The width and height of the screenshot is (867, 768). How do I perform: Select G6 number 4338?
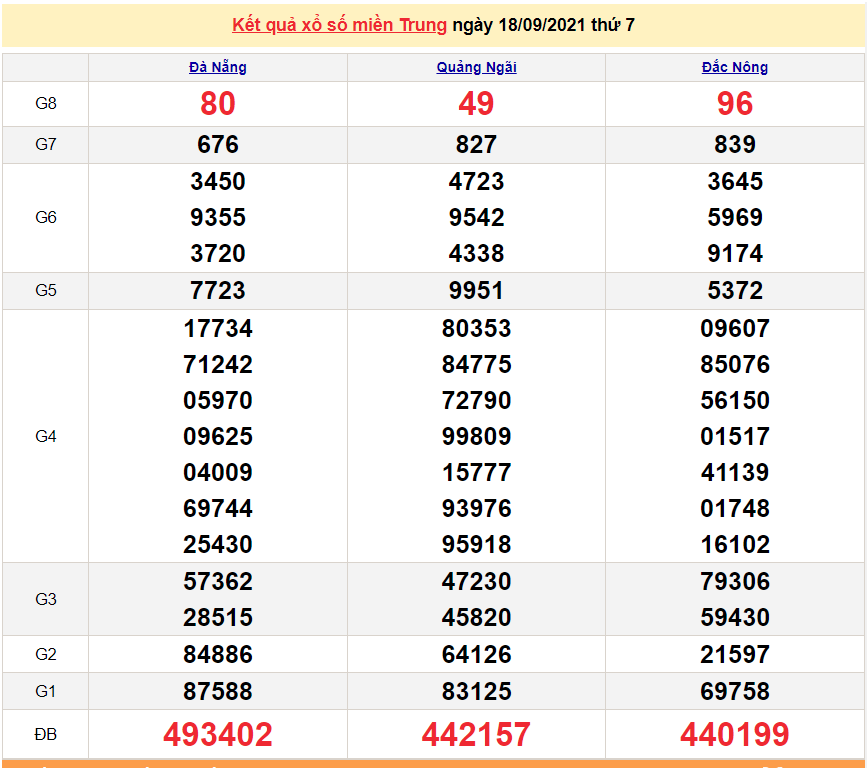(476, 253)
